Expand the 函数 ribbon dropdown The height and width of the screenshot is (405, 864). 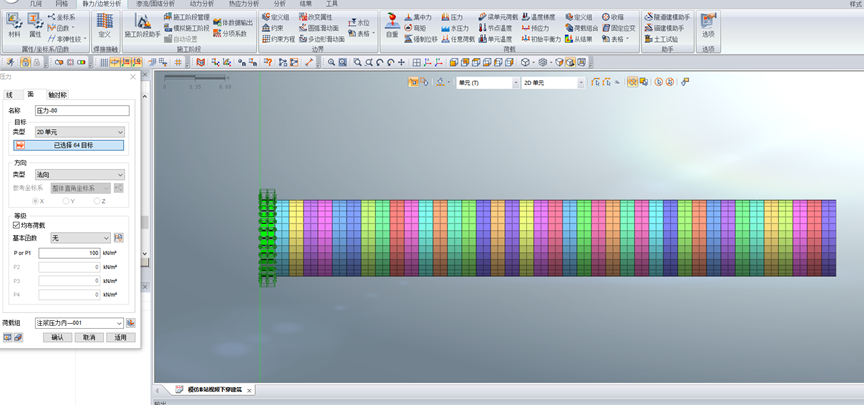click(x=73, y=28)
